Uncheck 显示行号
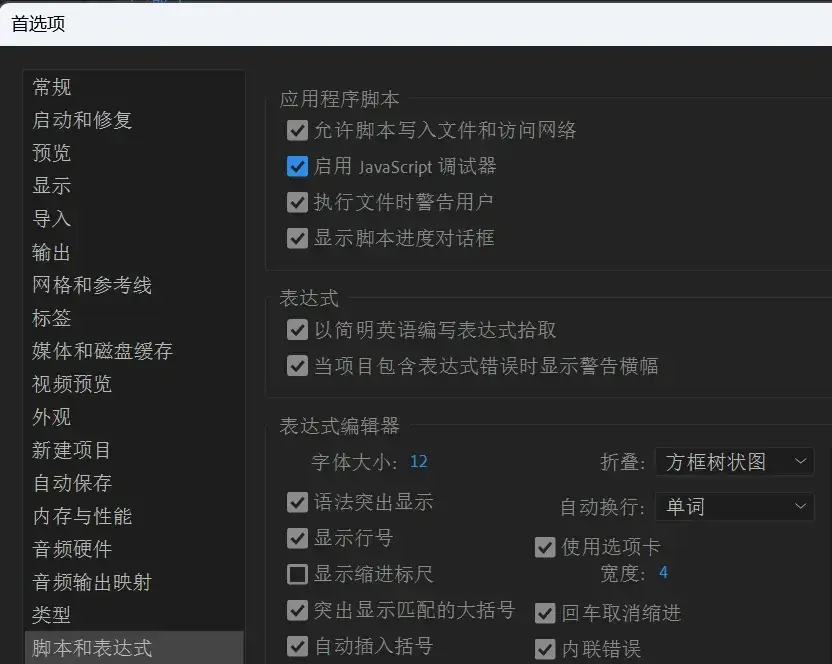Screen dimensions: 832x664 [297, 538]
